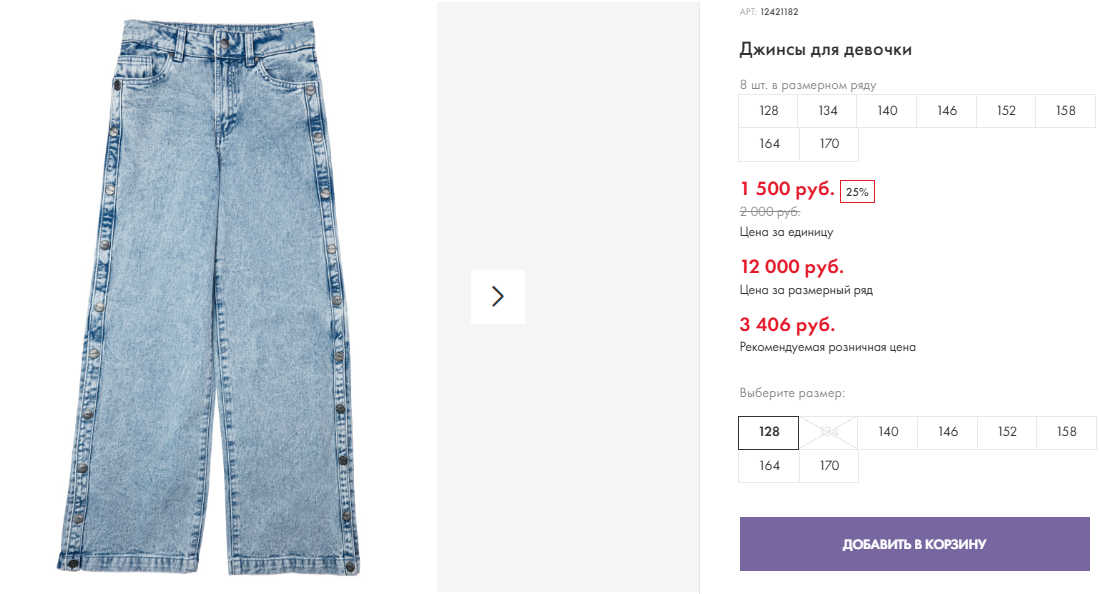
Task: Add the jeans to the cart
Action: point(914,544)
